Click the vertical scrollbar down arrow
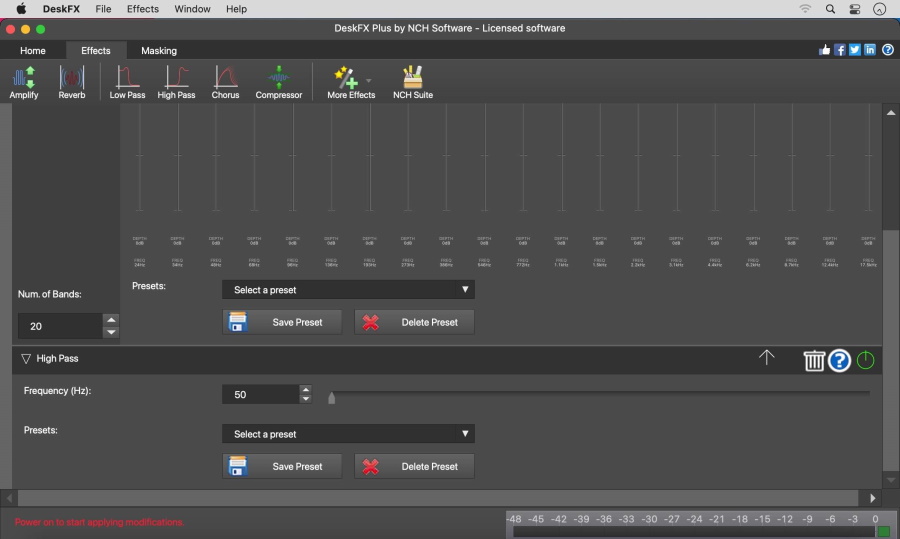The width and height of the screenshot is (900, 539). 891,480
